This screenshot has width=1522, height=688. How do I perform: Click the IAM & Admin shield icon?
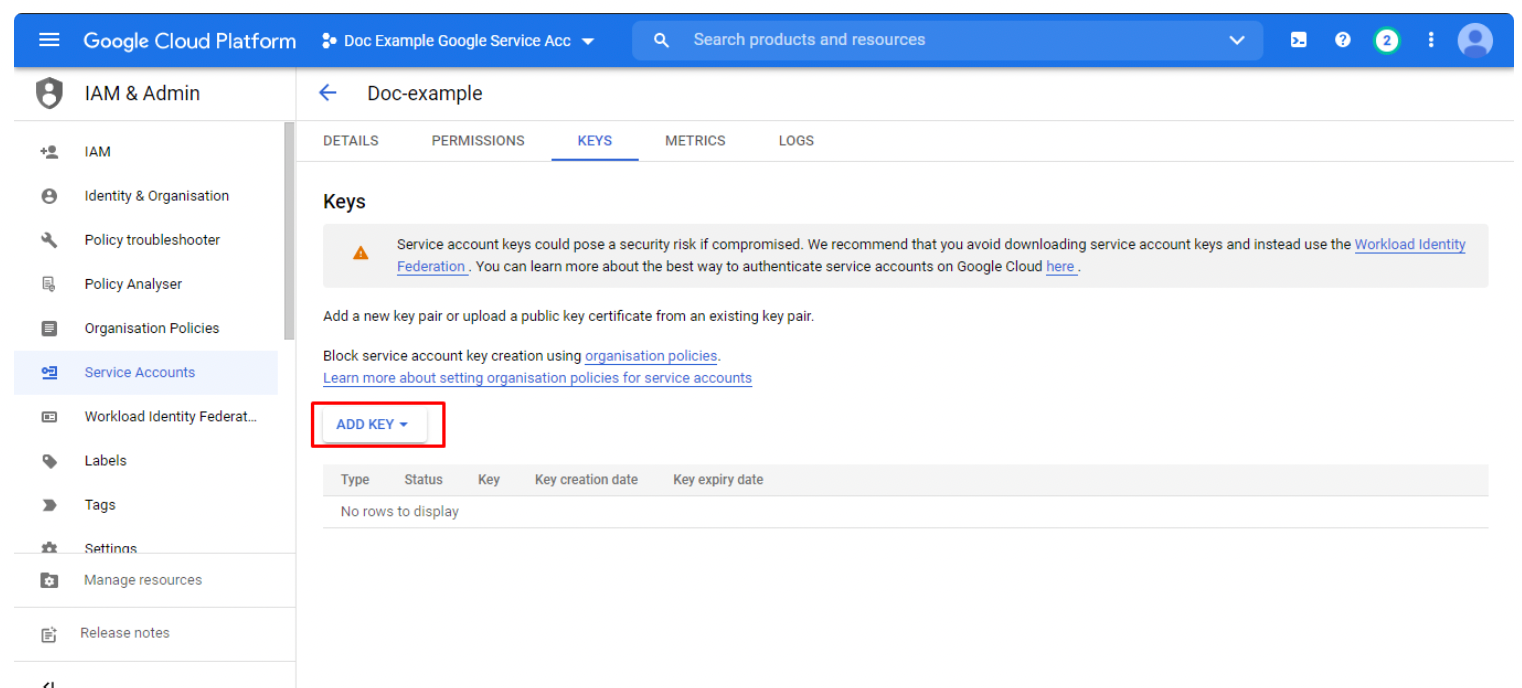pos(48,94)
